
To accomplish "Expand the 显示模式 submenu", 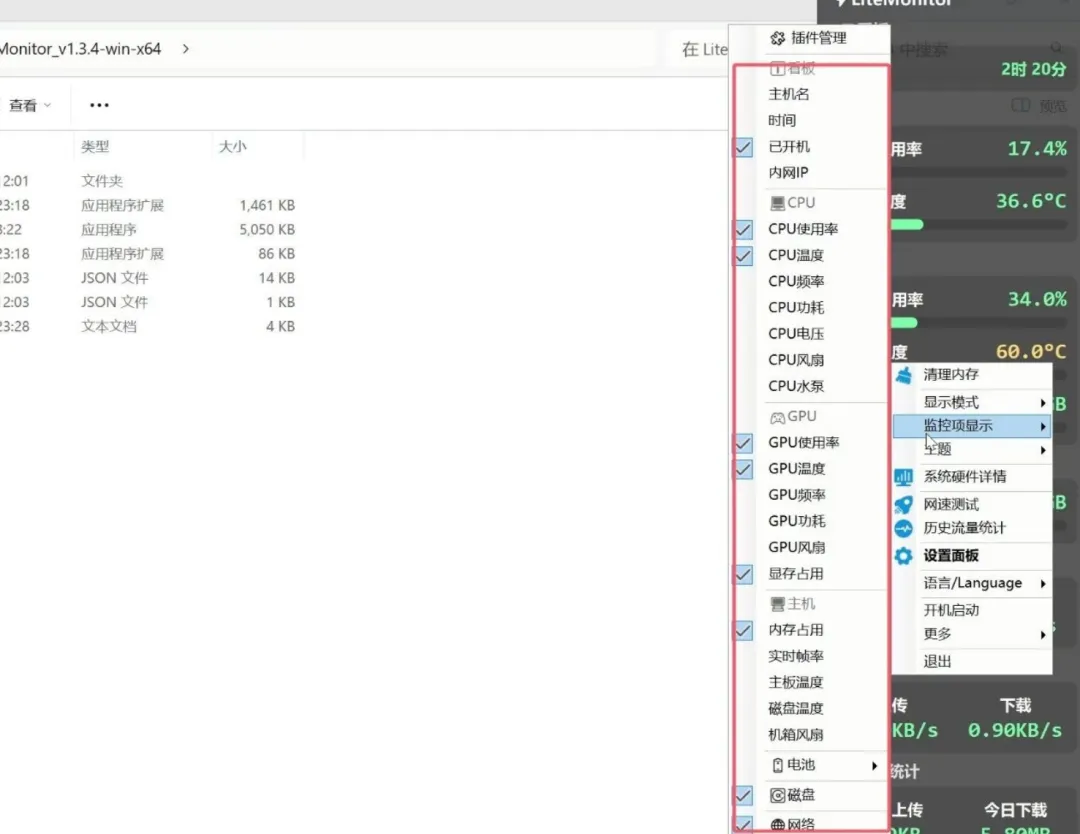I will tap(963, 400).
